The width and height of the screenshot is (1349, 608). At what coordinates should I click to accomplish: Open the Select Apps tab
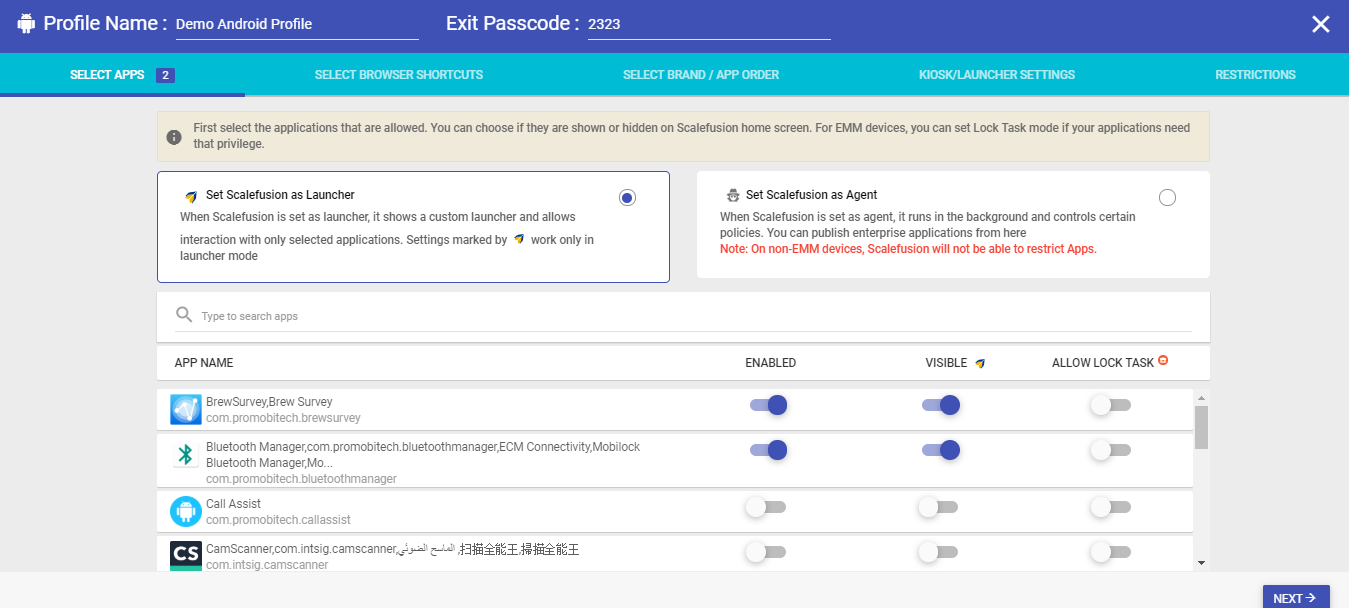click(122, 75)
